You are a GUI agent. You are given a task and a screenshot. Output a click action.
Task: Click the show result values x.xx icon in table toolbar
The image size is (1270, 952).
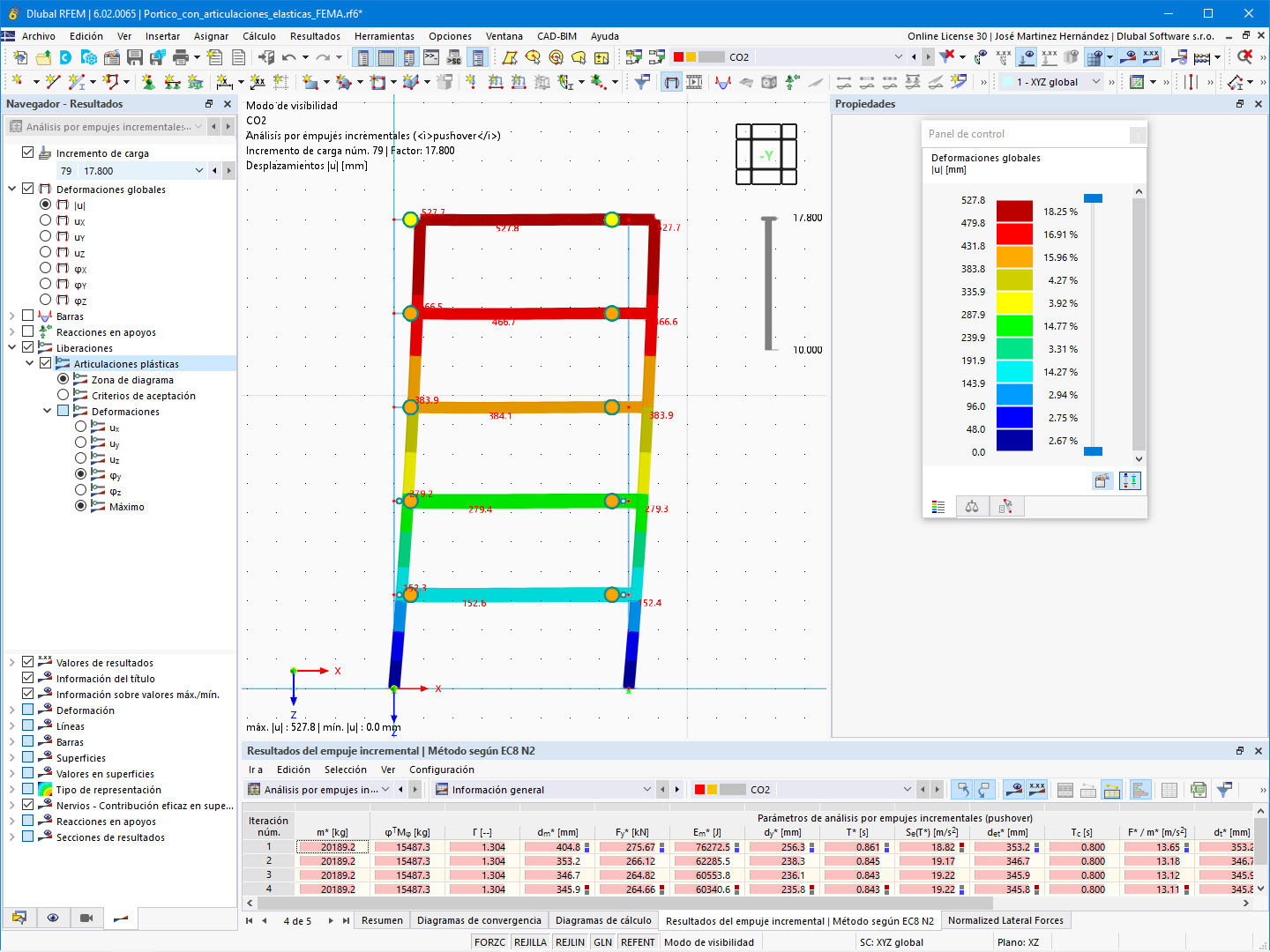coord(1037,790)
